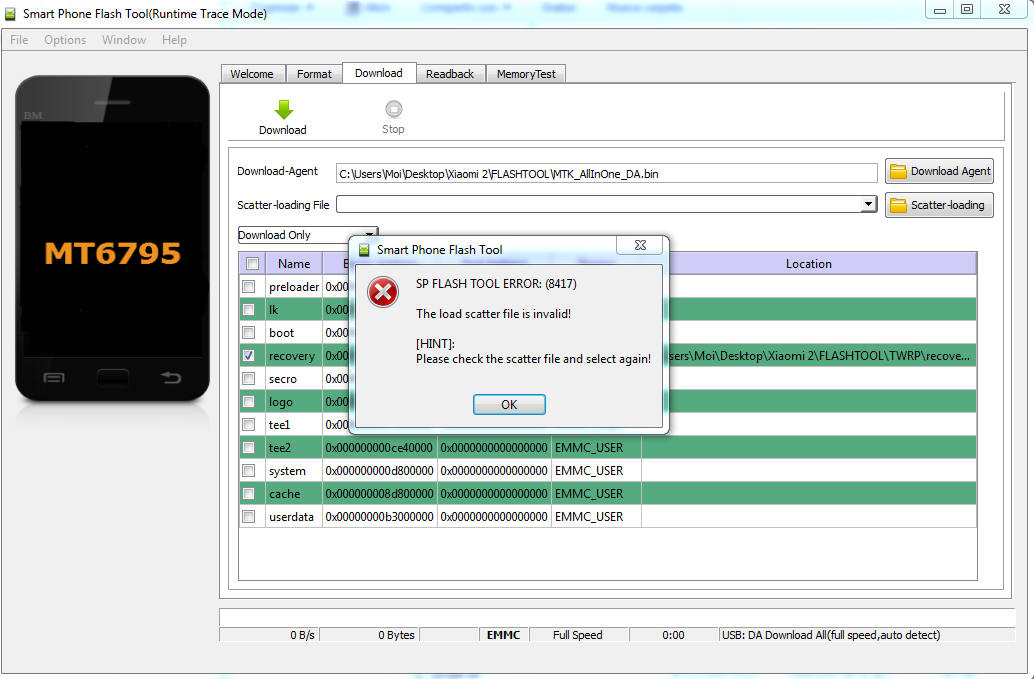Check the logo partition checkbox
1034x679 pixels.
point(249,402)
